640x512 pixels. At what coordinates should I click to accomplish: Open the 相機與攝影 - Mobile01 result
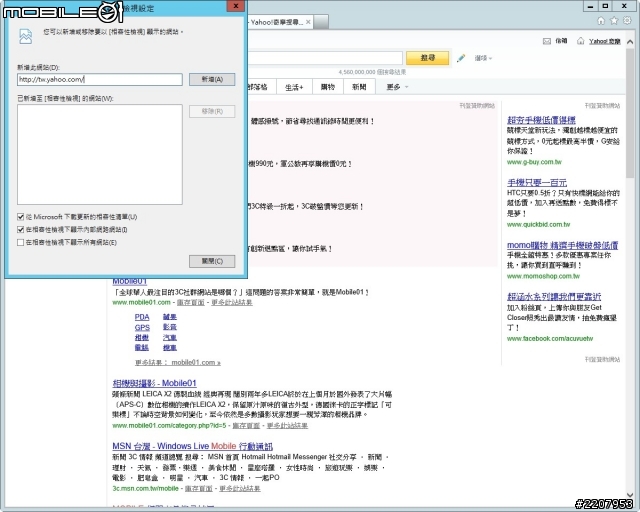click(154, 383)
